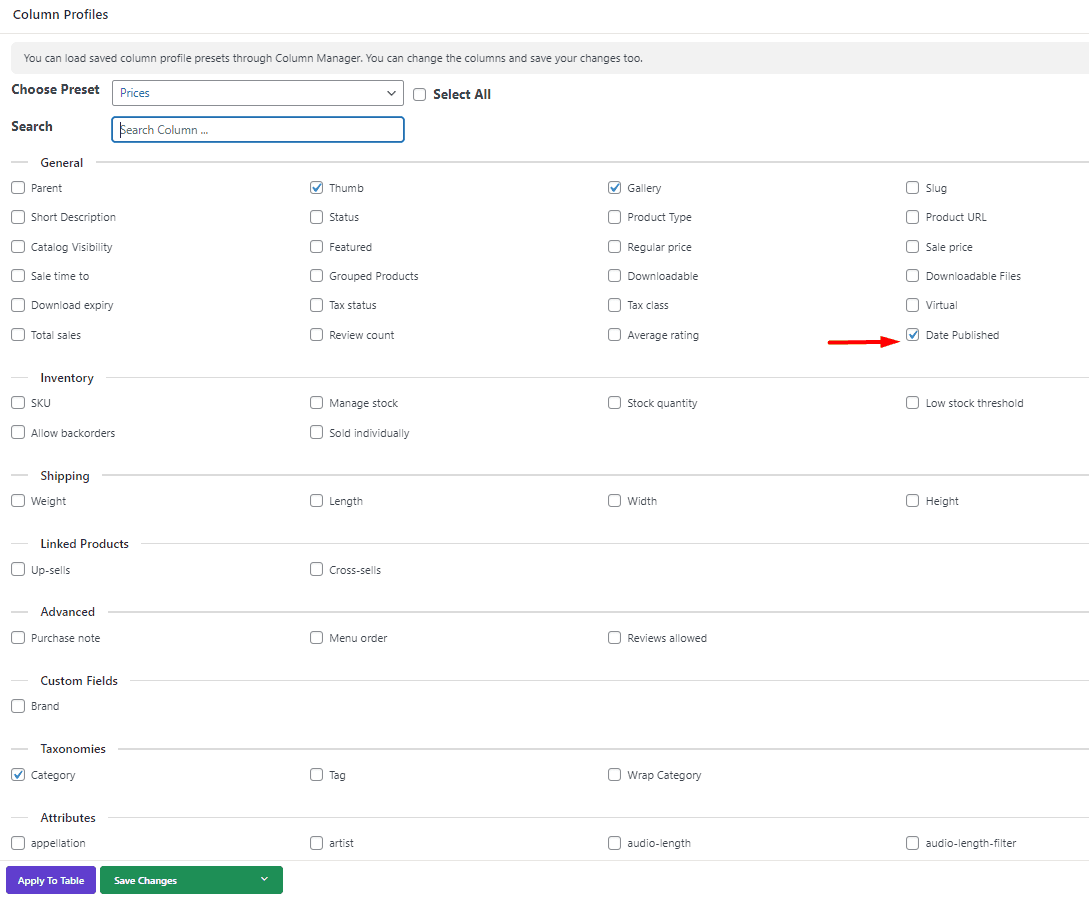Enable the Sale price column
Viewport: 1089px width, 897px height.
click(912, 246)
